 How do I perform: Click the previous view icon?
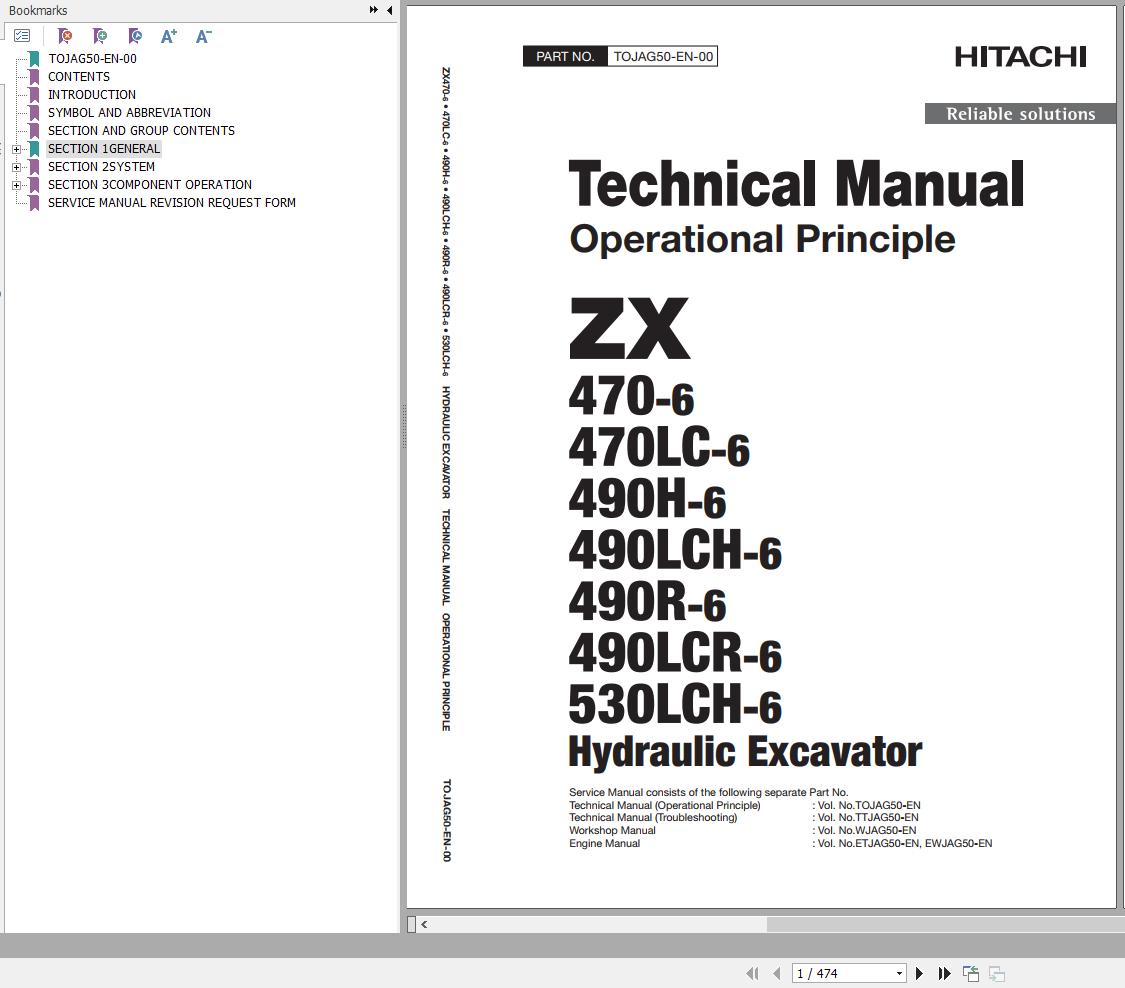pyautogui.click(x=971, y=974)
